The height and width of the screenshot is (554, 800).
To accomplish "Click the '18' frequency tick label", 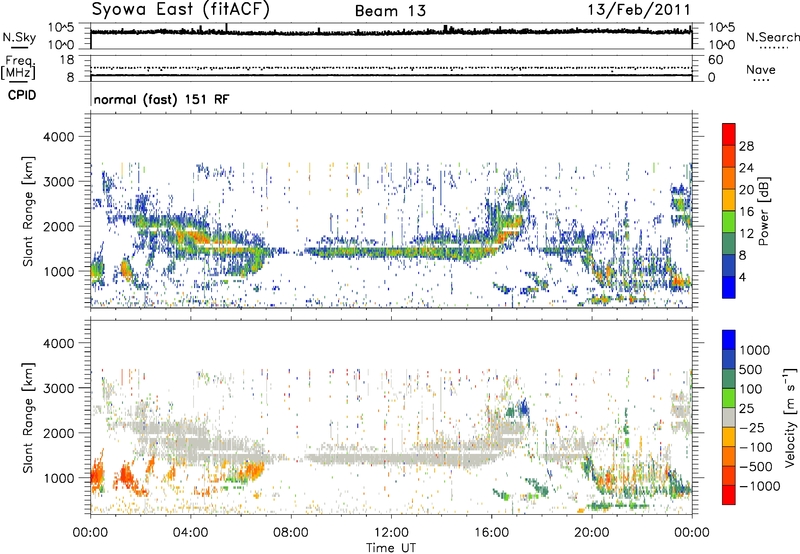I will (x=67, y=60).
